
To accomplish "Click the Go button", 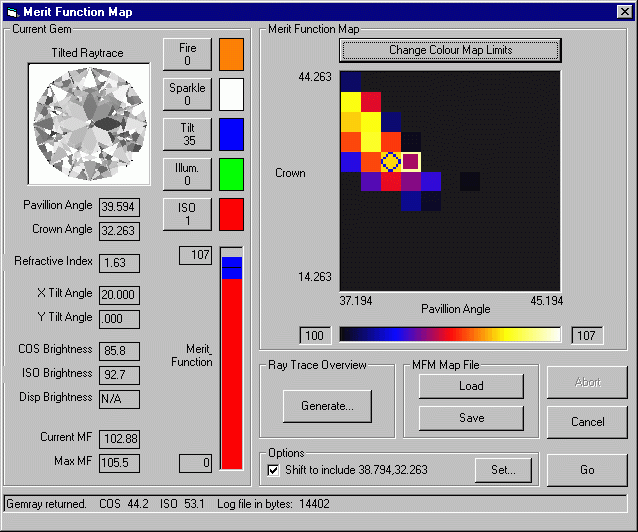I will [587, 470].
